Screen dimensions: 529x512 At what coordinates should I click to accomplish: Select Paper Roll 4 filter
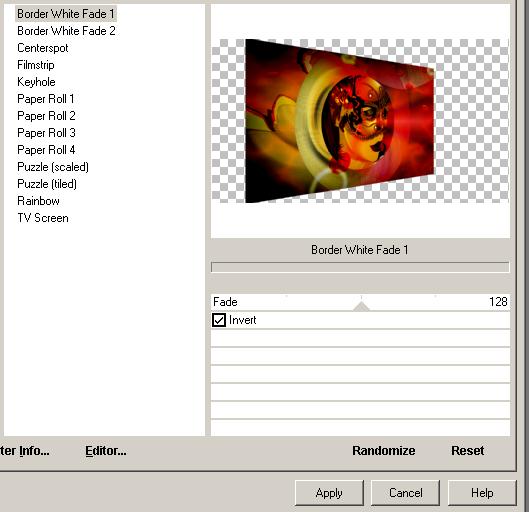(46, 150)
